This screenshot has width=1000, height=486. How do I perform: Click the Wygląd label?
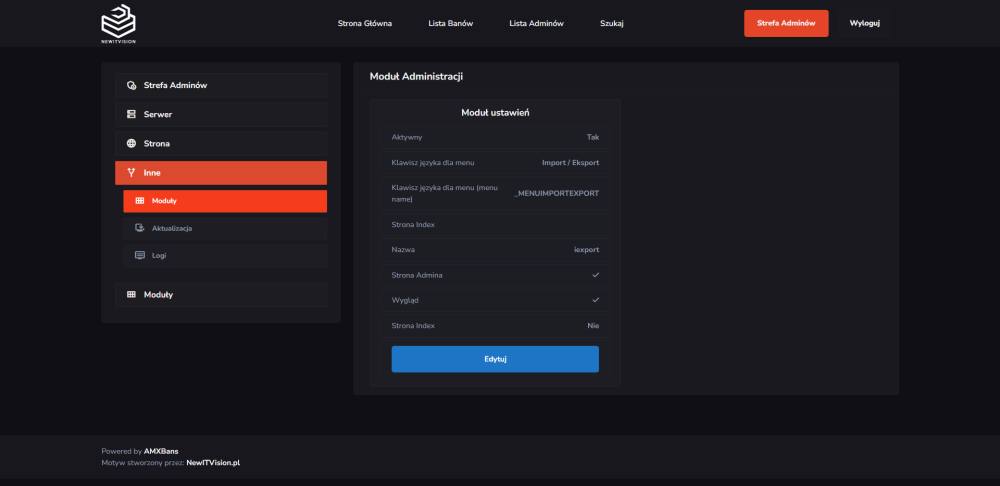(405, 300)
